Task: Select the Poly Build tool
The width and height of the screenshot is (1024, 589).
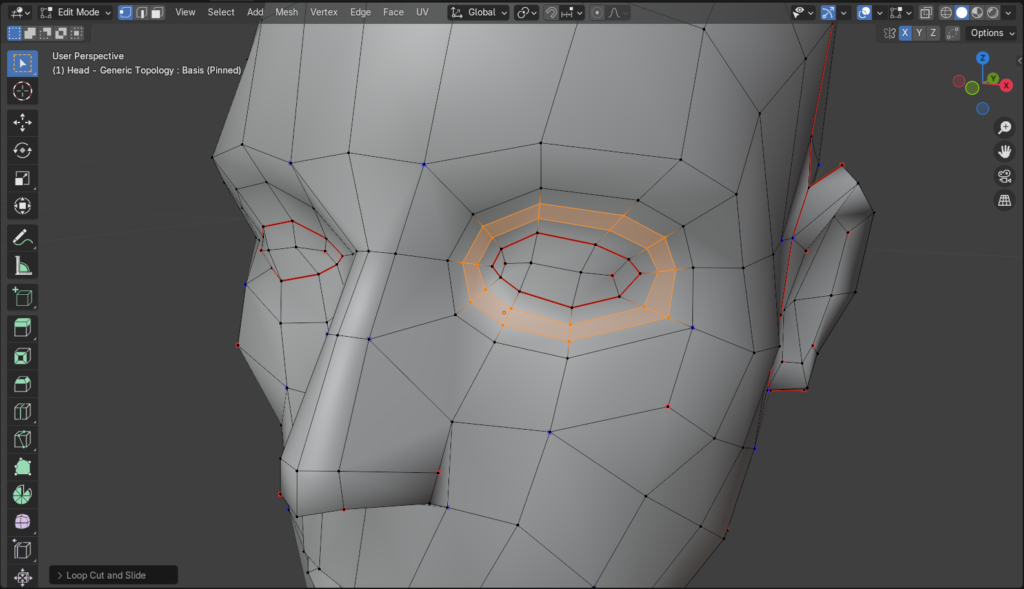Action: point(22,467)
